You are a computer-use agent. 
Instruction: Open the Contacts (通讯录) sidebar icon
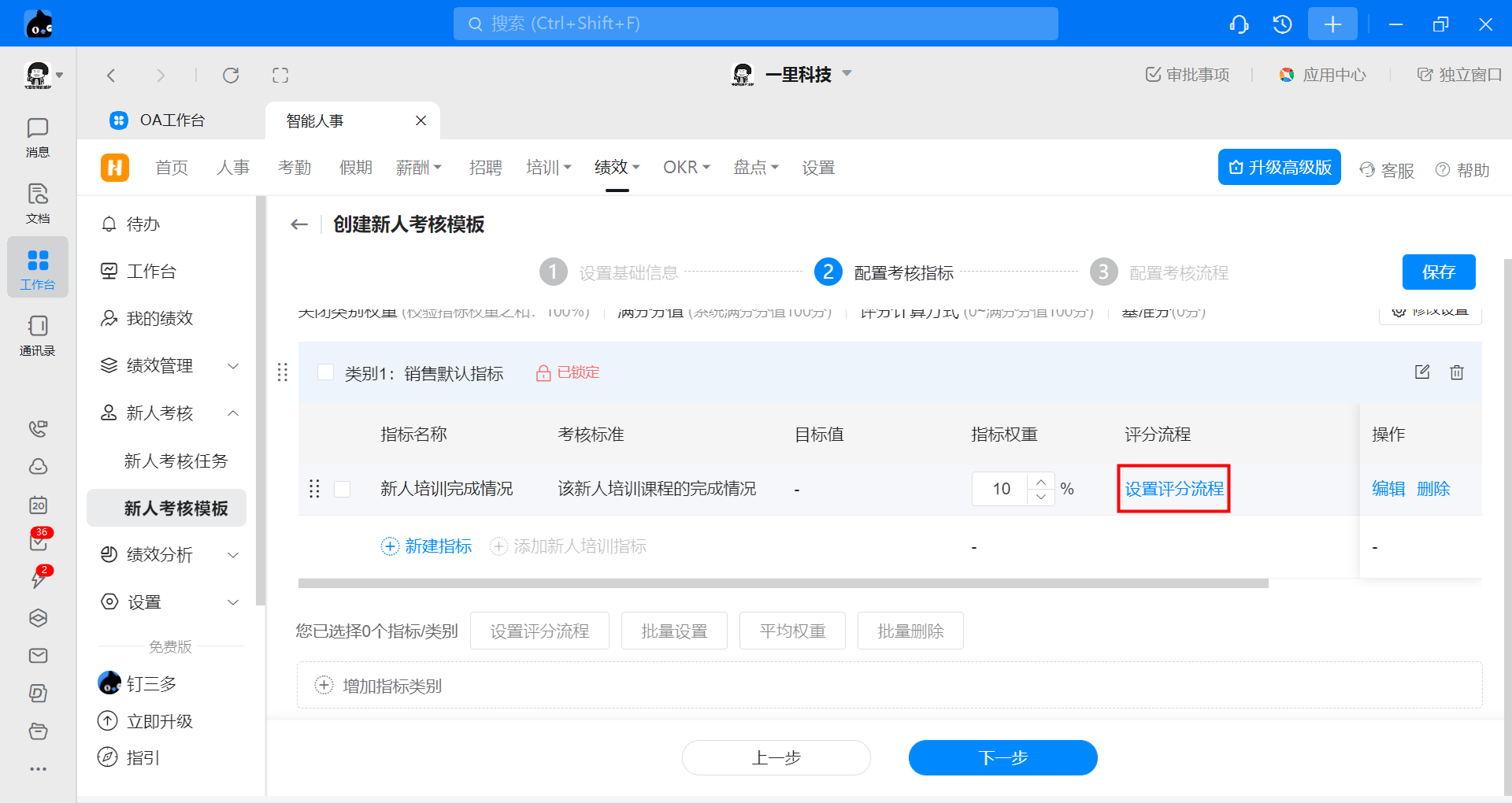coord(37,335)
